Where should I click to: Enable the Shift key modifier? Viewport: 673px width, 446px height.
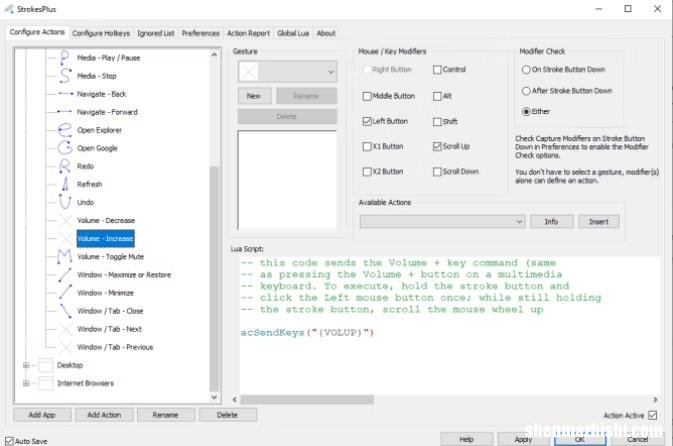click(437, 121)
